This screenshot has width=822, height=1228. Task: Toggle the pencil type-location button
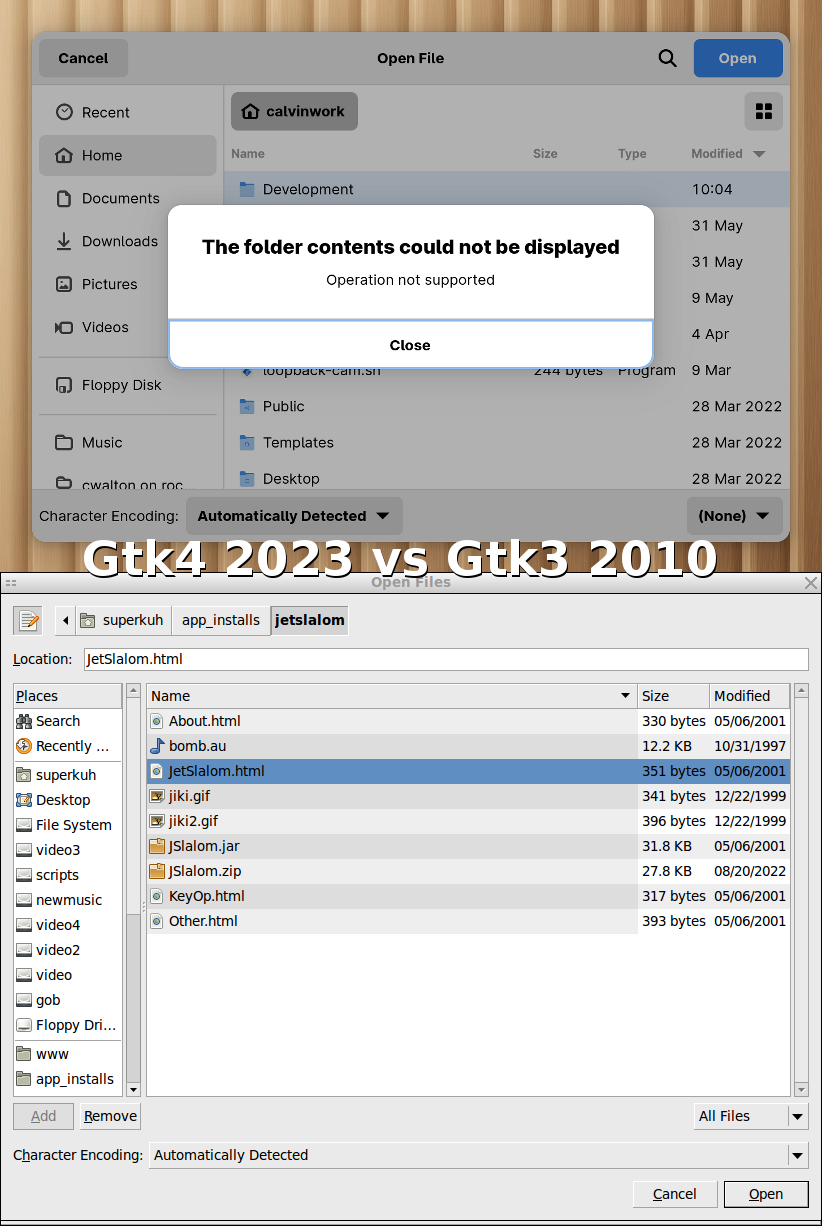28,620
